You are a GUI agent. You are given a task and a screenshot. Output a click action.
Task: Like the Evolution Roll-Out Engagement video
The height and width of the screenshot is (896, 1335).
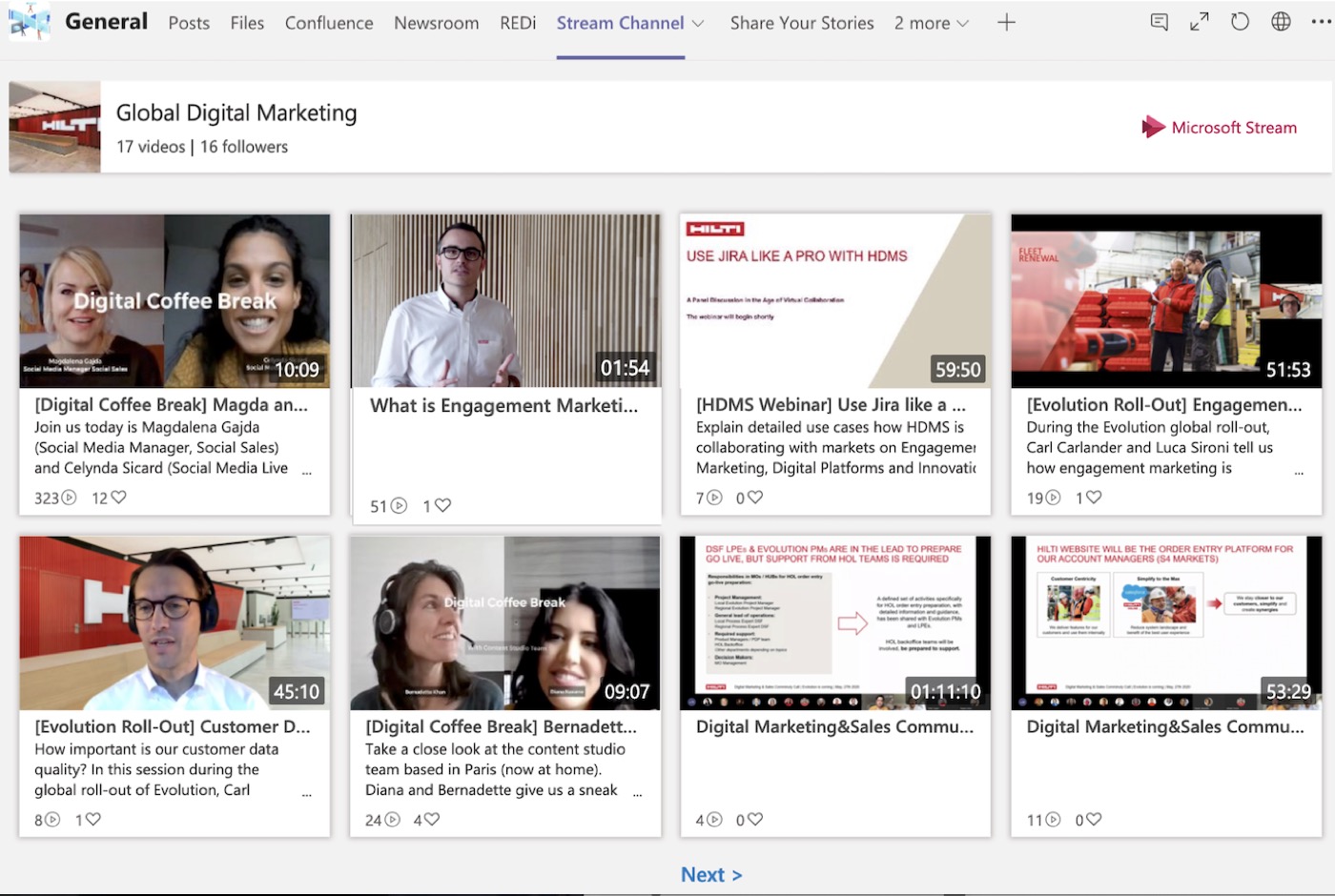pos(1094,498)
